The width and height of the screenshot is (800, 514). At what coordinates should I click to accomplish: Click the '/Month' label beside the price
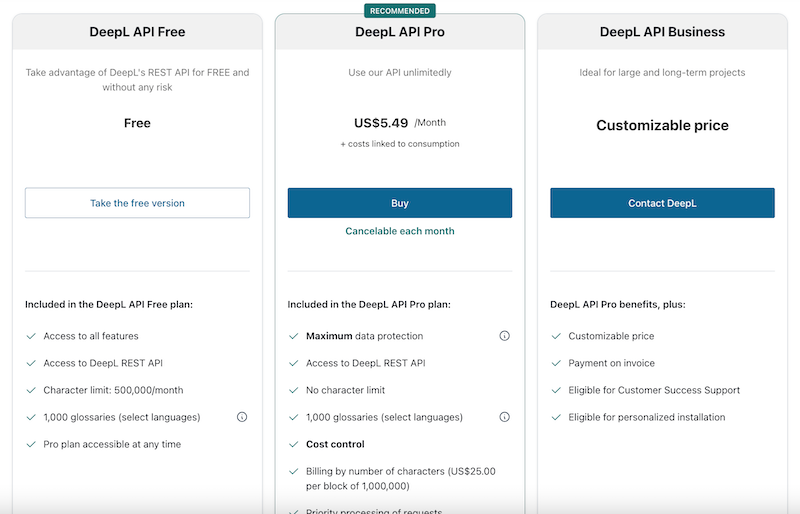click(430, 123)
